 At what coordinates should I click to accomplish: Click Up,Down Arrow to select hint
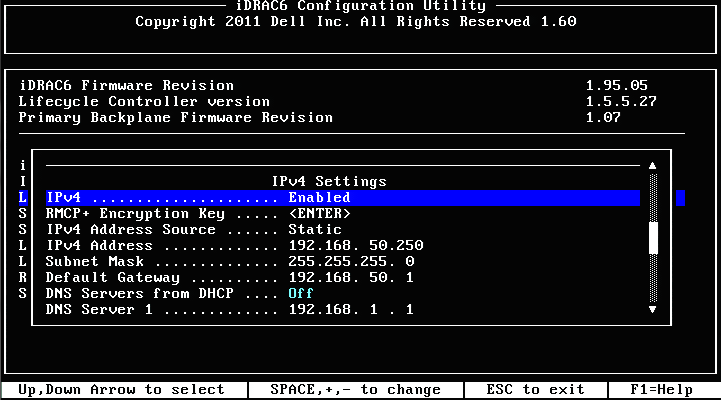click(x=121, y=390)
